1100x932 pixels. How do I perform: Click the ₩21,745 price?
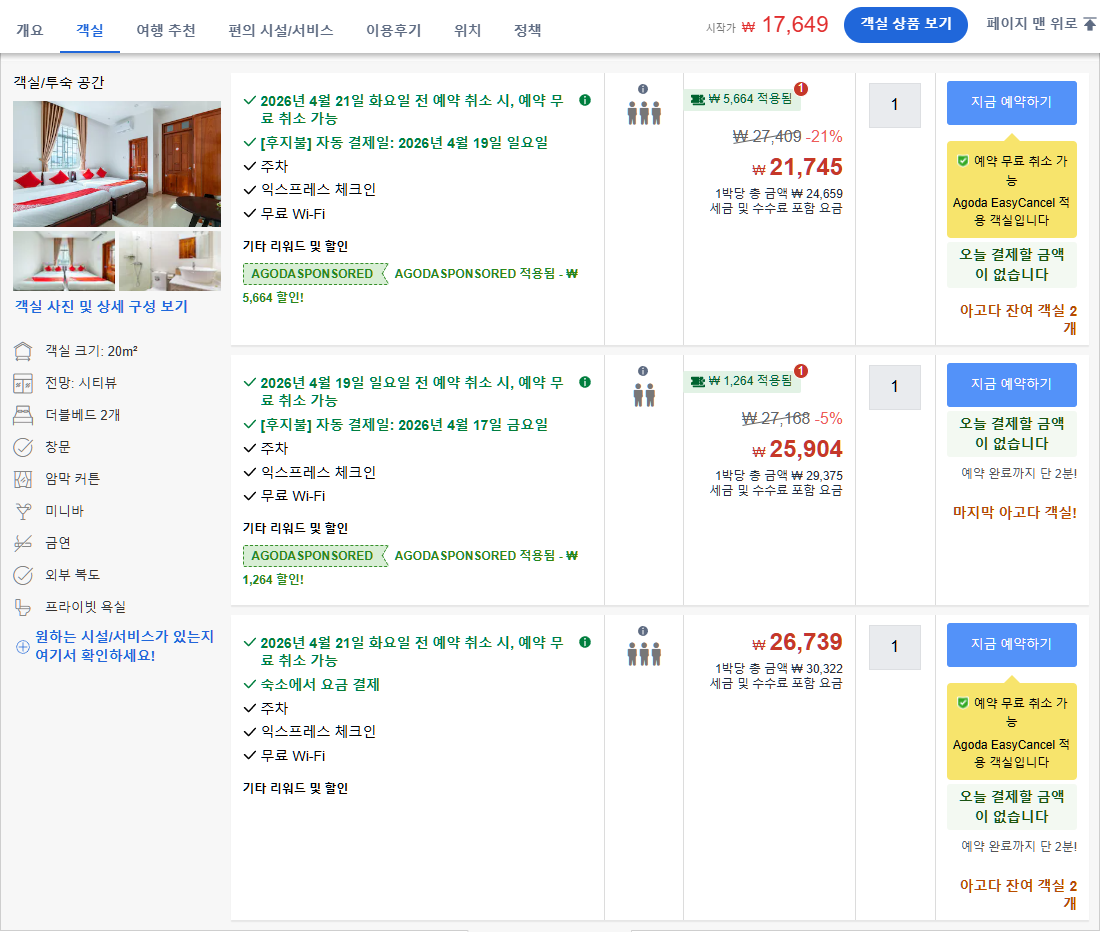(x=798, y=167)
